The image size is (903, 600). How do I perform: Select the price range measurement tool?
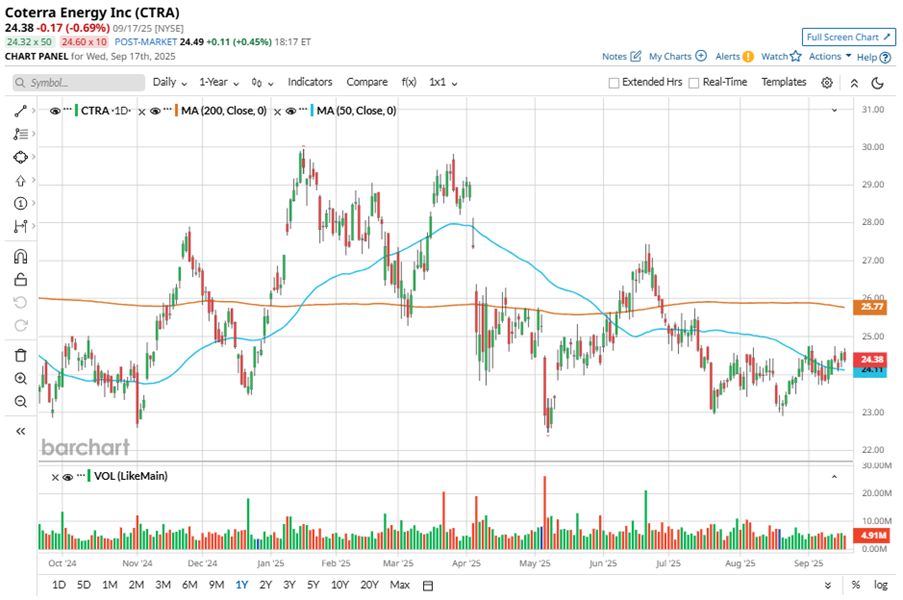pyautogui.click(x=21, y=226)
